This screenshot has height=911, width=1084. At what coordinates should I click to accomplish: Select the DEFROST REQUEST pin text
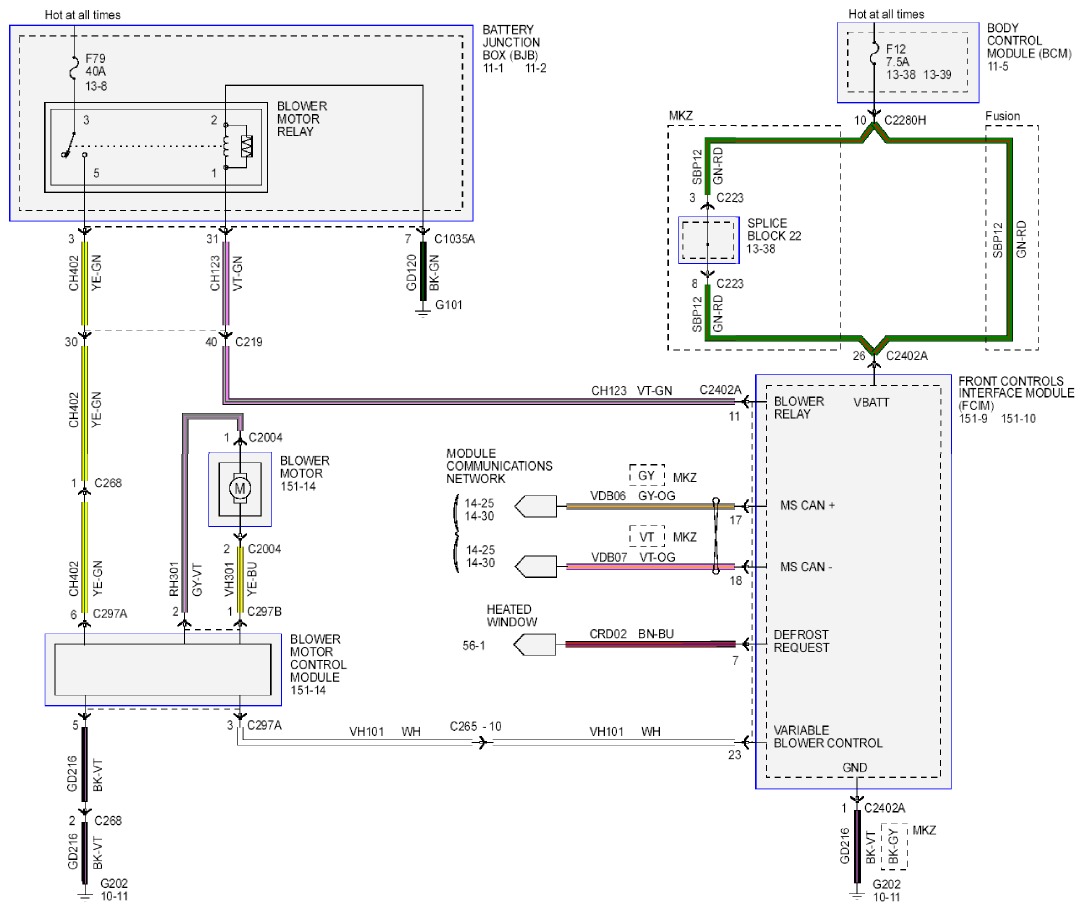pos(801,641)
